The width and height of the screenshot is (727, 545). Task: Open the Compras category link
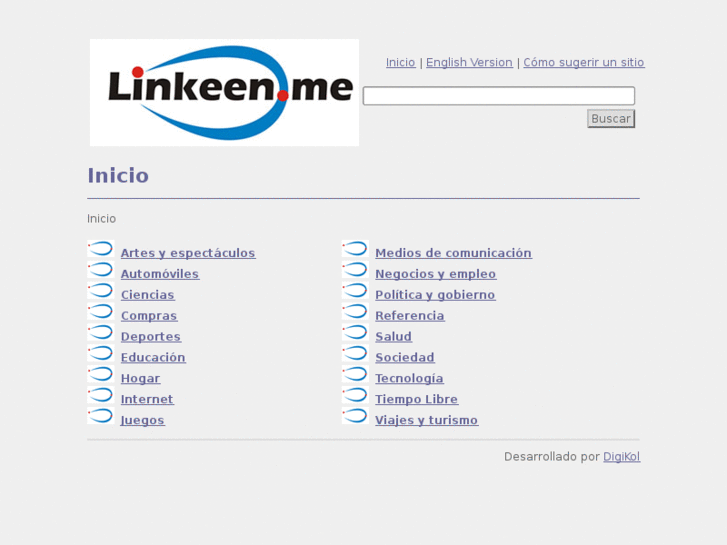pyautogui.click(x=149, y=316)
